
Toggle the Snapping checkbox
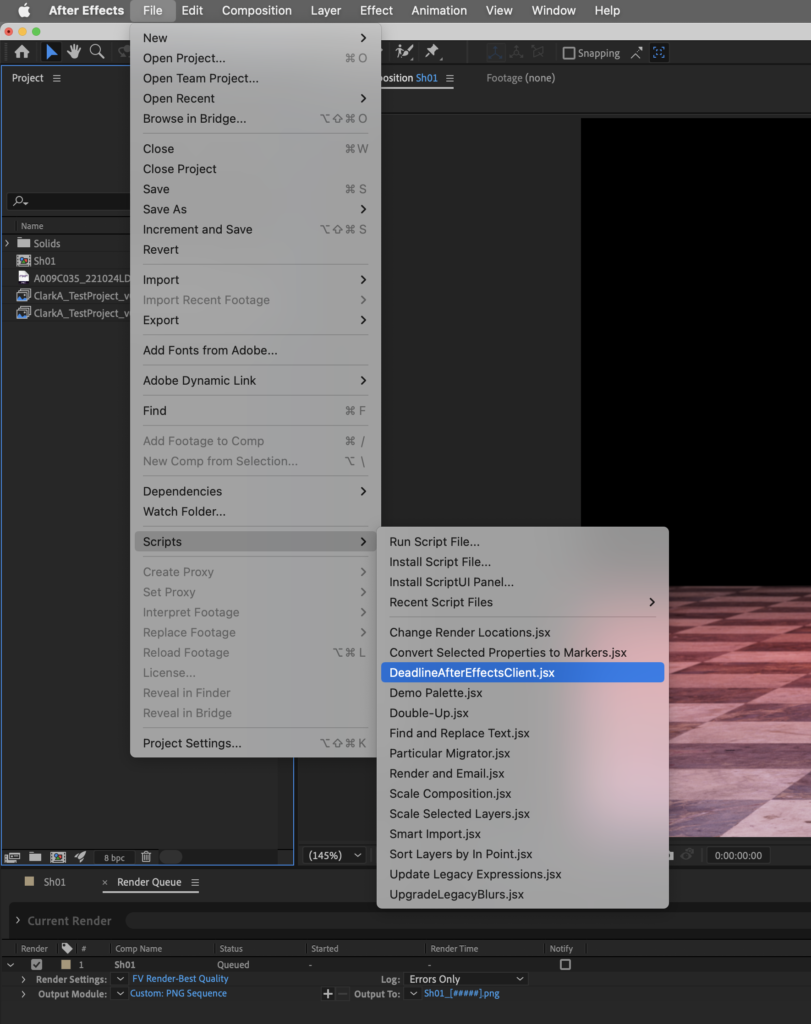coord(569,53)
